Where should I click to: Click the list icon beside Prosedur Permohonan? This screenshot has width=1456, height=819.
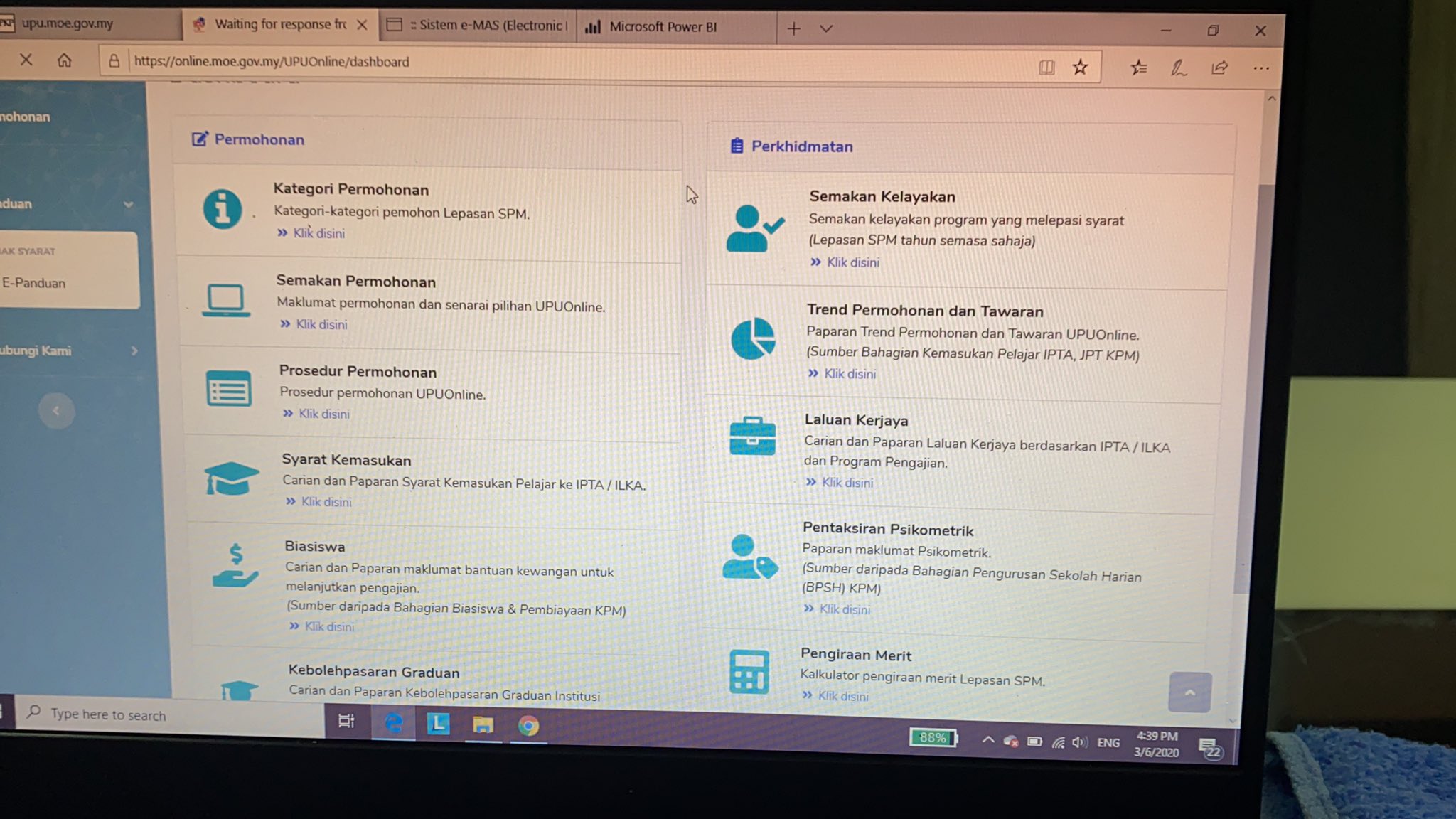tap(229, 389)
